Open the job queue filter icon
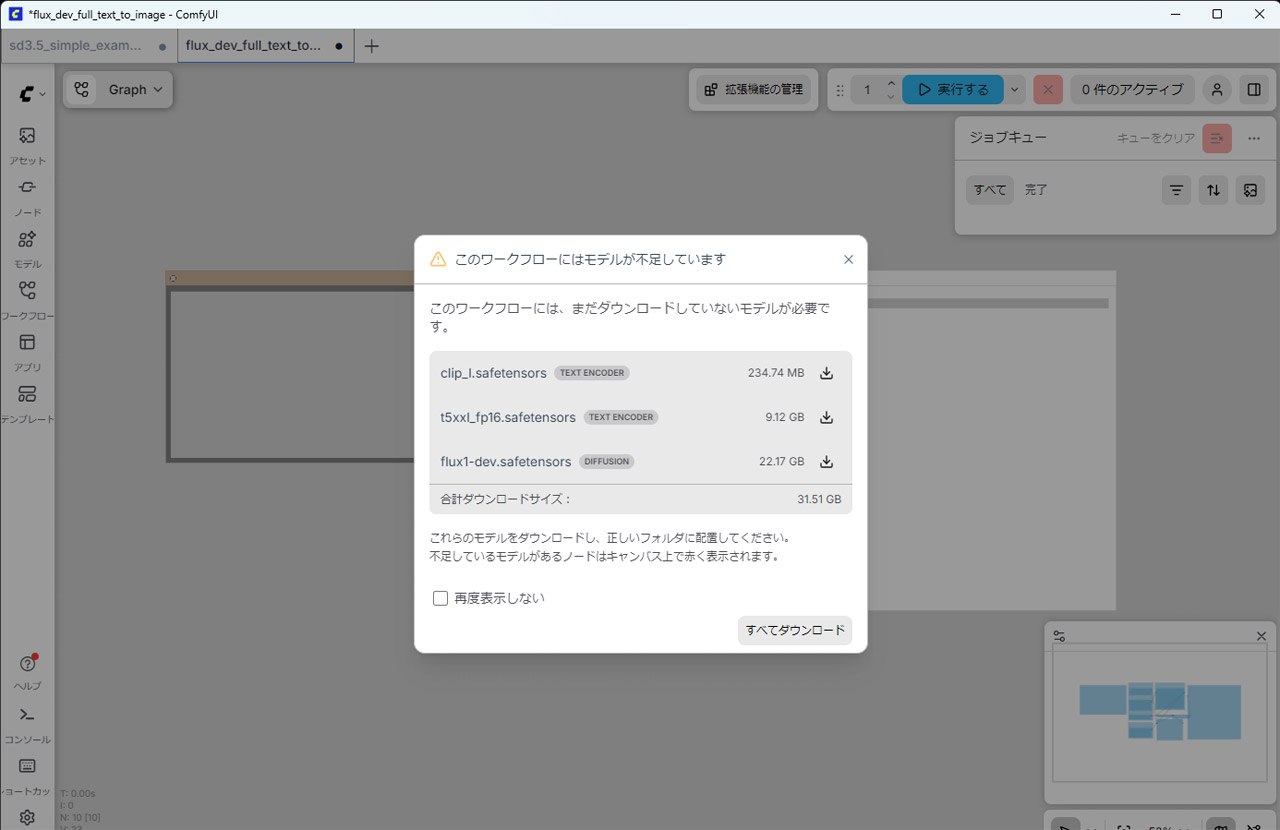 pyautogui.click(x=1176, y=190)
